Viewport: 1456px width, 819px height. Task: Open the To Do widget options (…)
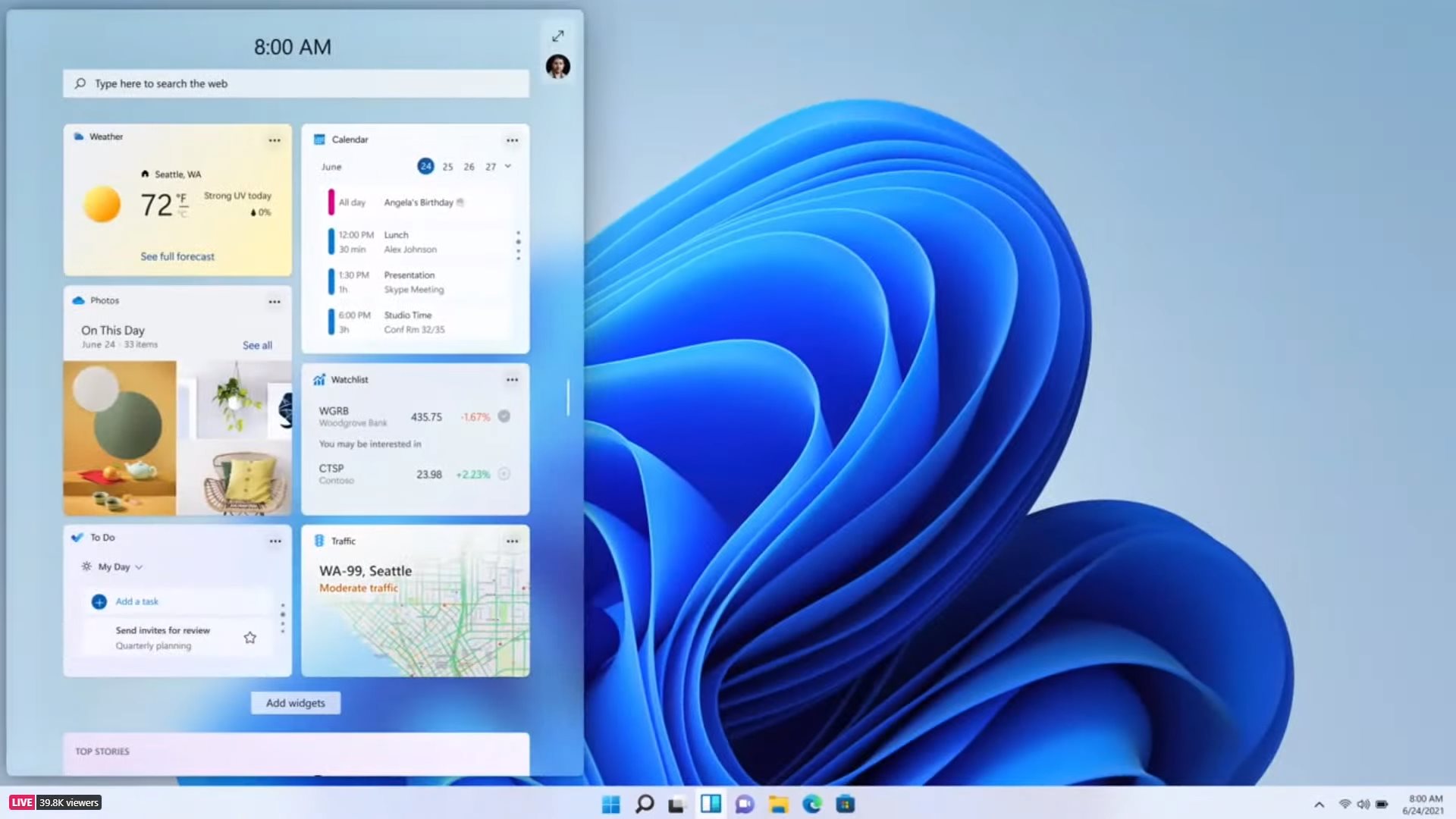click(275, 540)
